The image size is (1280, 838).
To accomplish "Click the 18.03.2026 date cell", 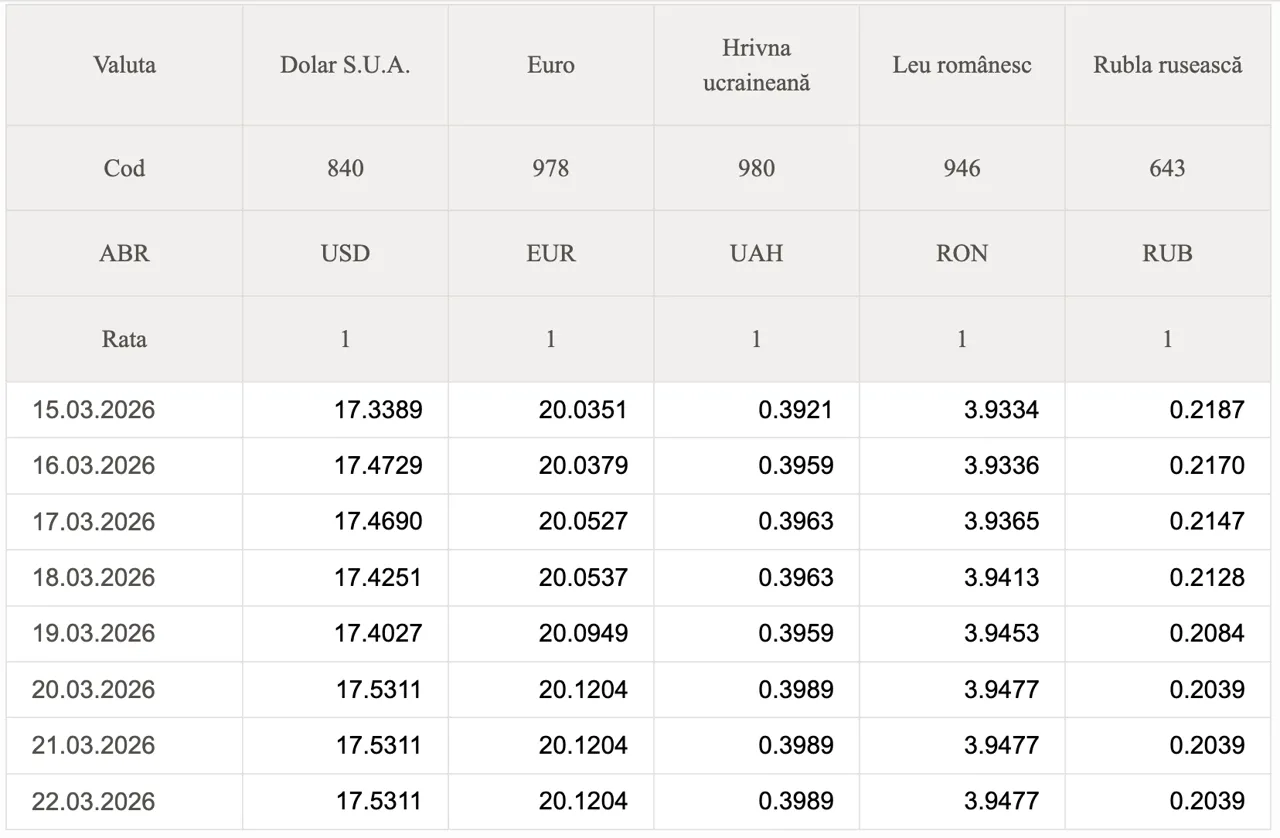I will pos(94,578).
